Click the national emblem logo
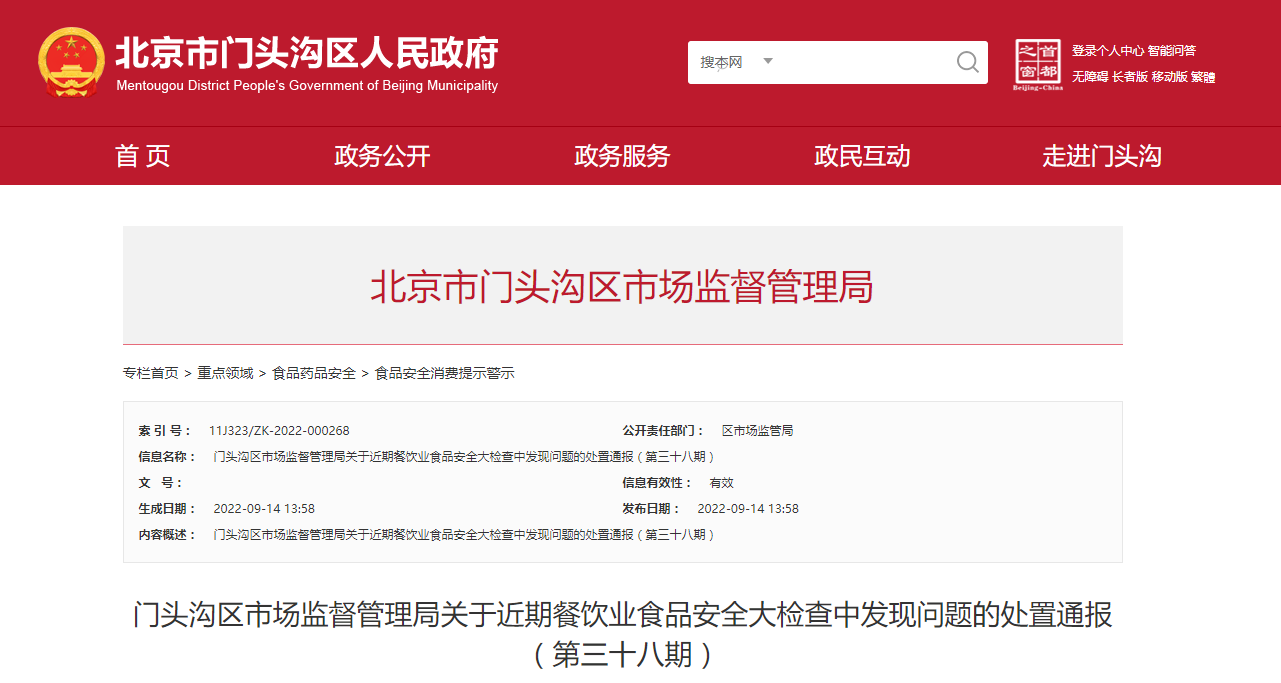This screenshot has height=683, width=1281. [70, 62]
